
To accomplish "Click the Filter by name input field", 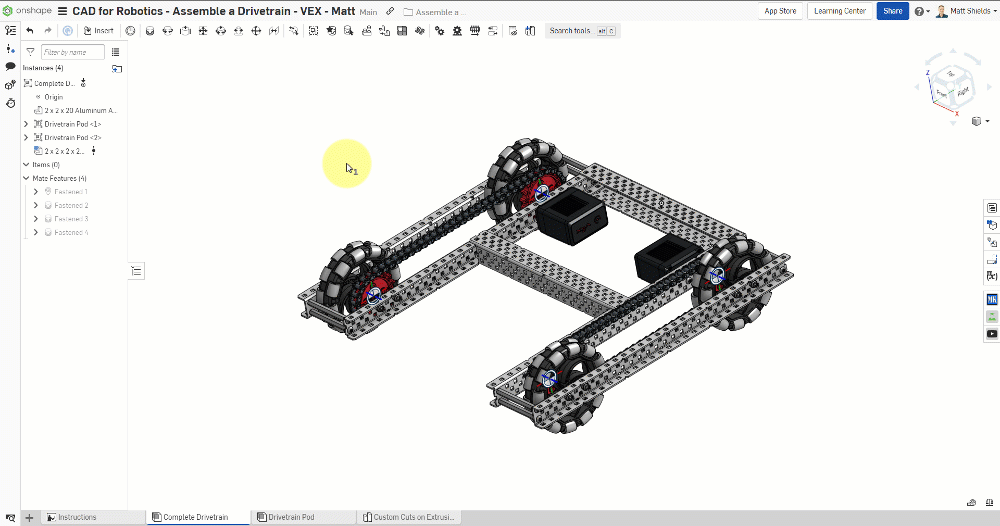I will (x=72, y=52).
